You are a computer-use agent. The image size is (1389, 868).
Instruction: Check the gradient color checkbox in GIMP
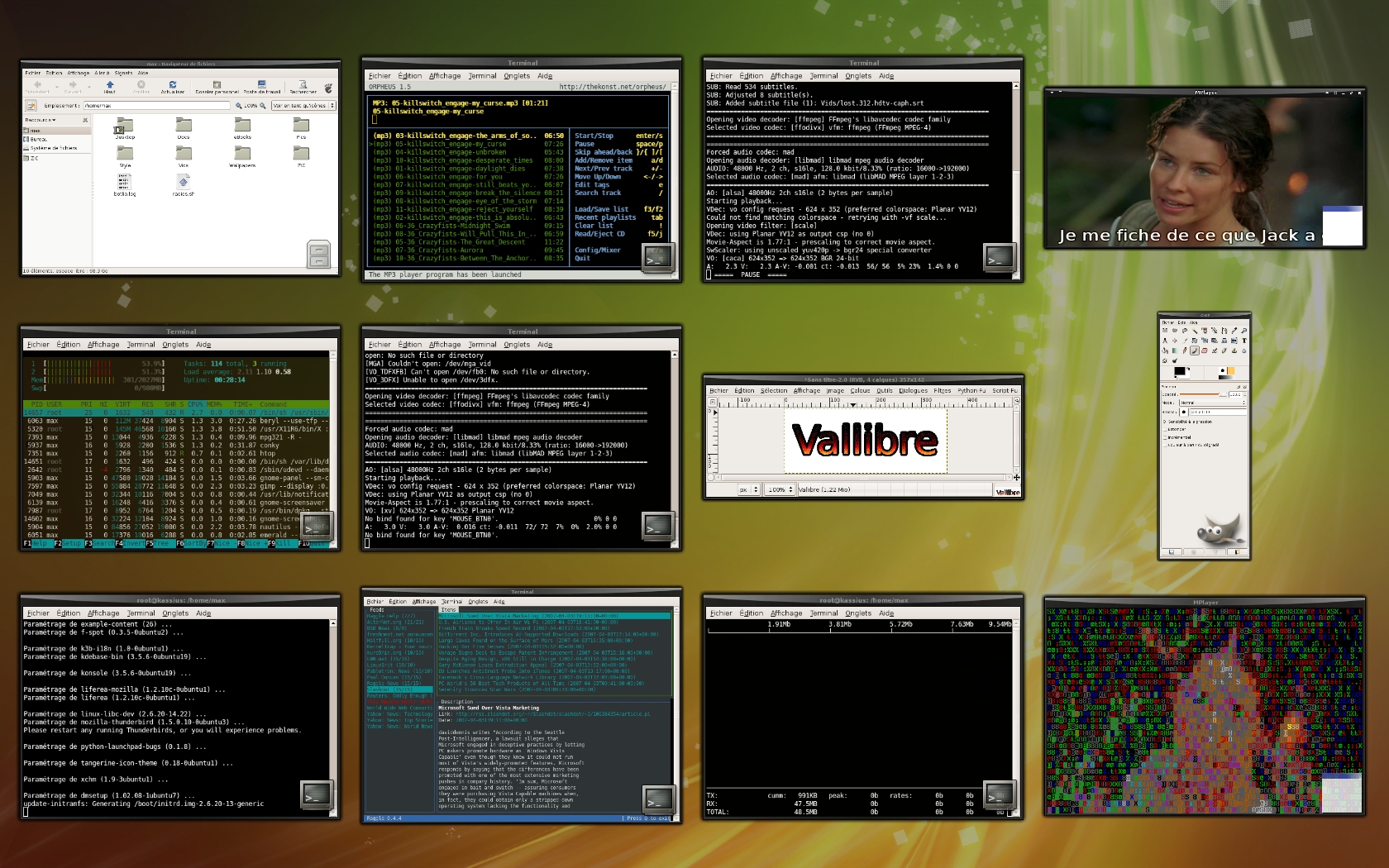tap(1165, 445)
